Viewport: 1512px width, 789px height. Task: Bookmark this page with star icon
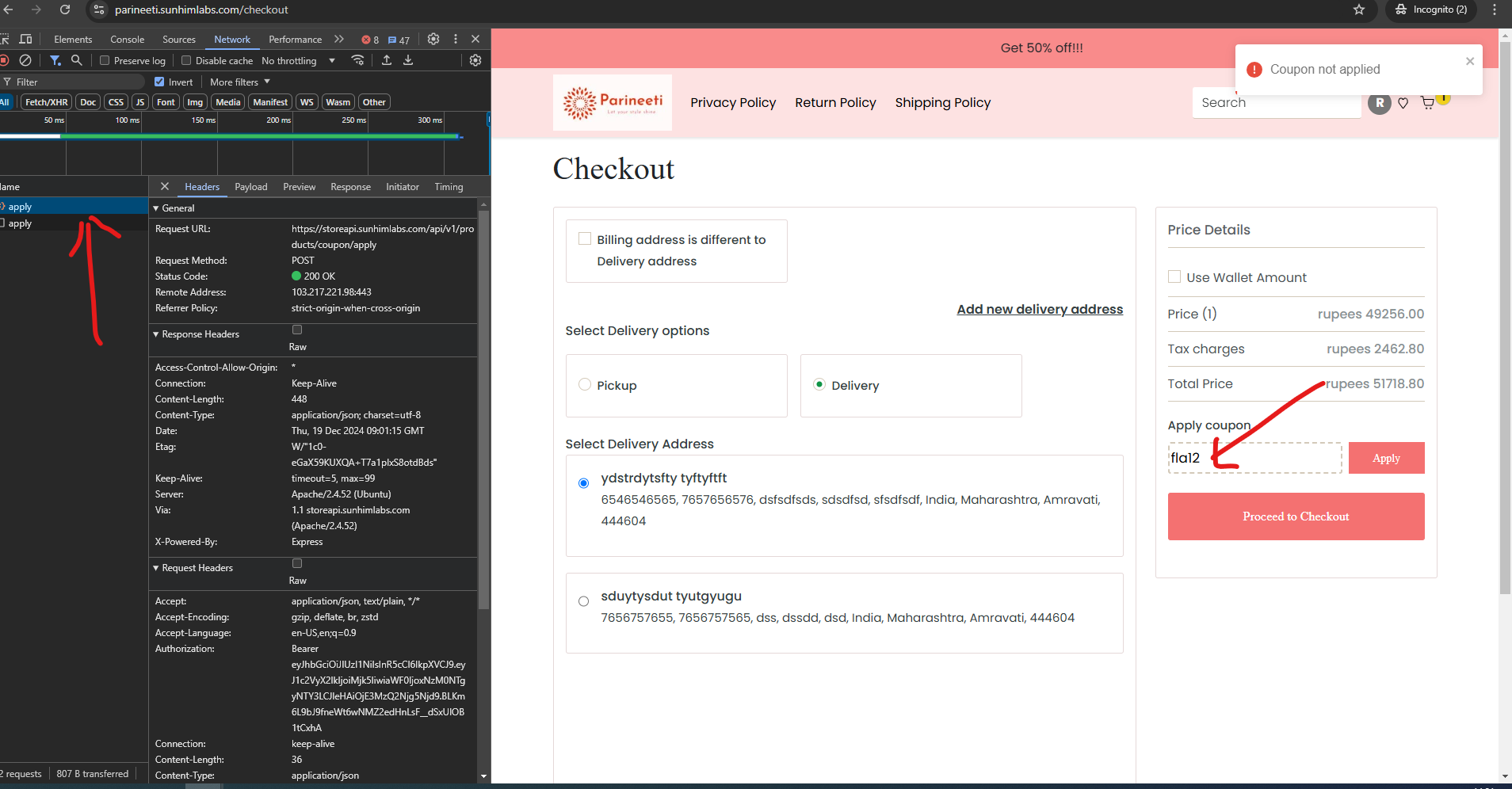click(x=1359, y=10)
